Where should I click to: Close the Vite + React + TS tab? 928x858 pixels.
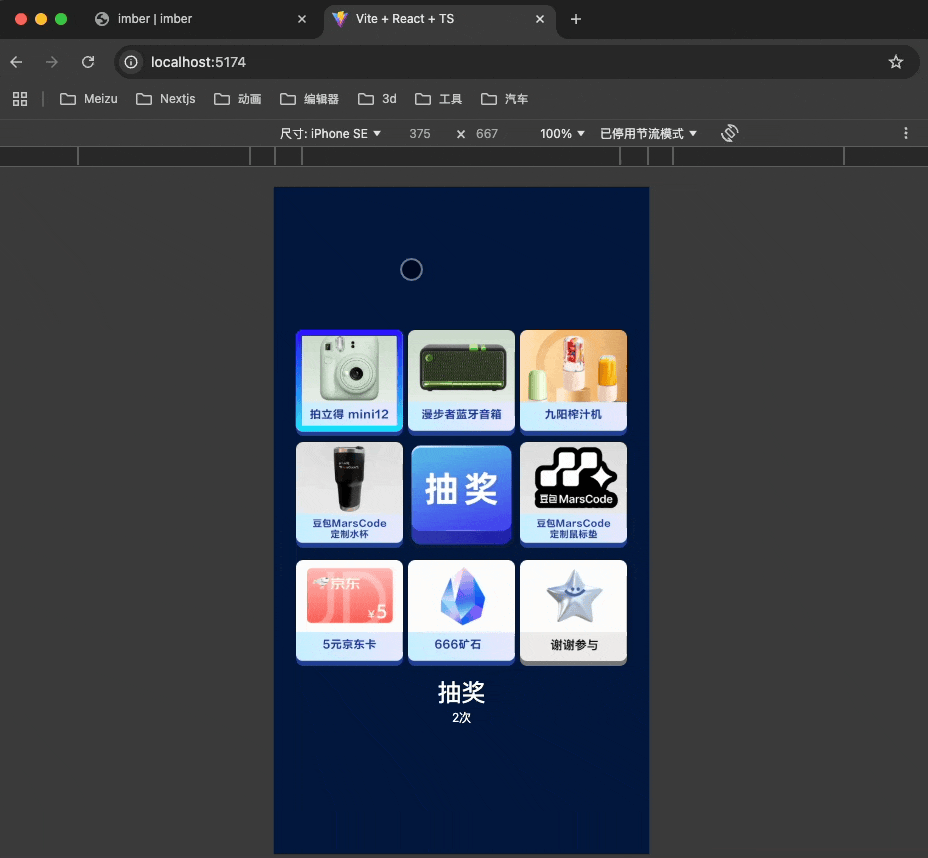540,19
